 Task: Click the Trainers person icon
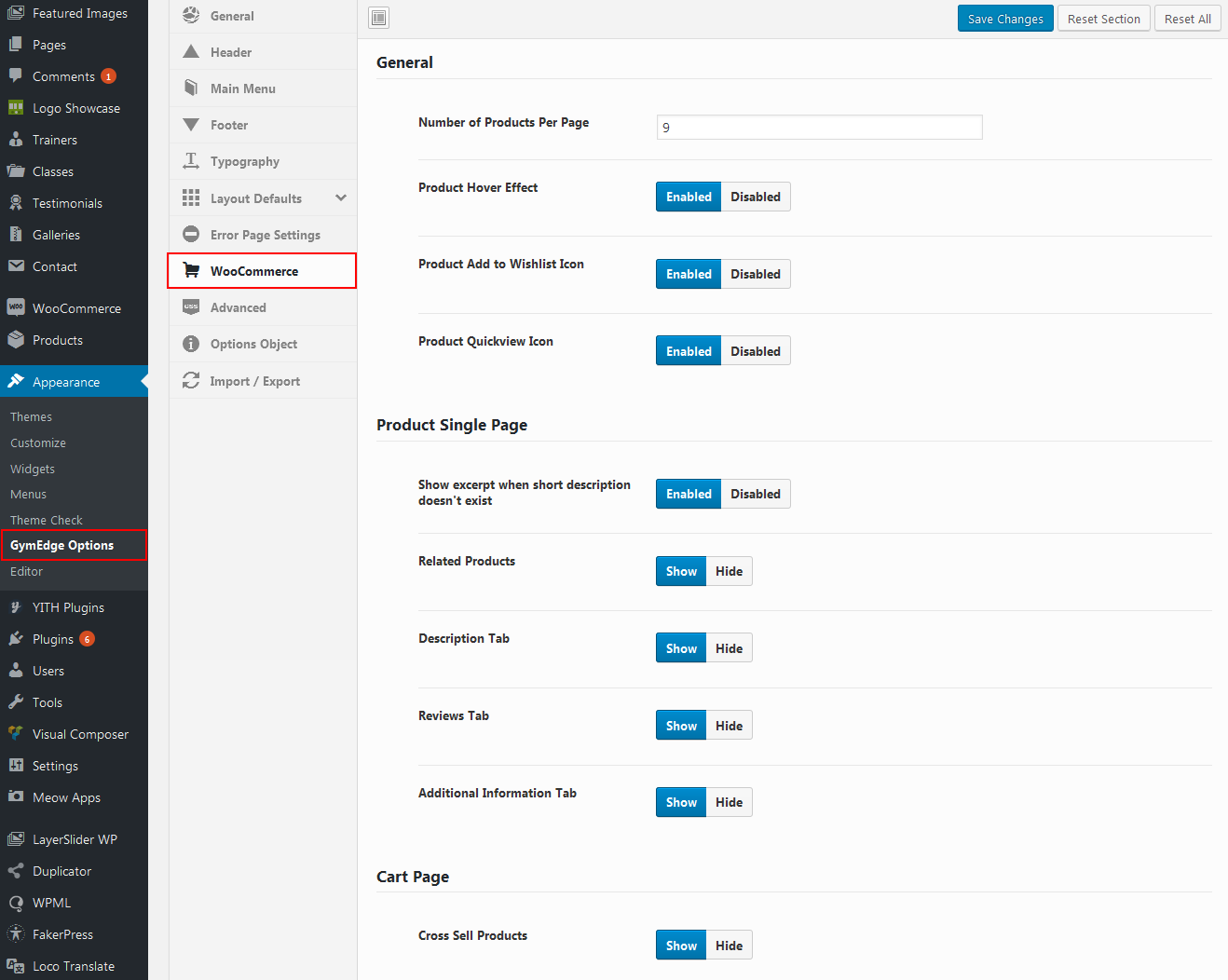(16, 140)
